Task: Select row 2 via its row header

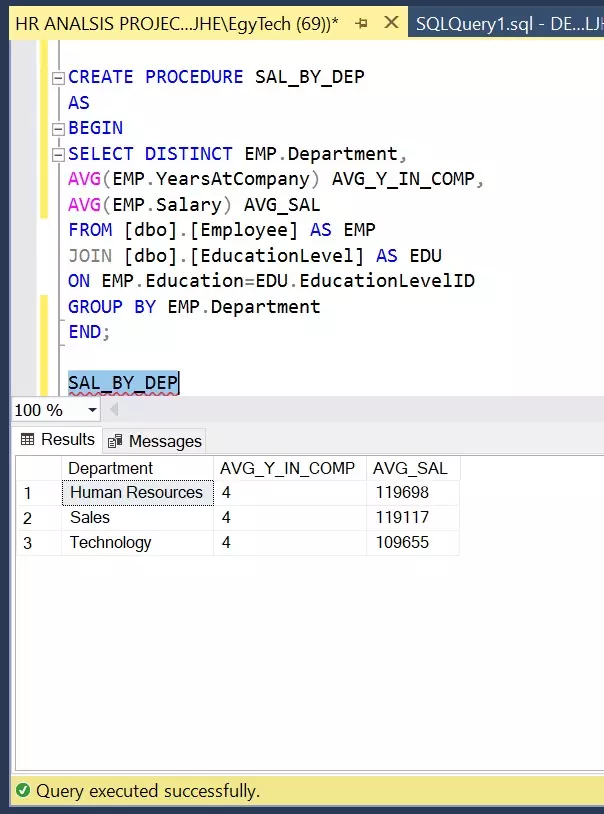Action: point(28,518)
